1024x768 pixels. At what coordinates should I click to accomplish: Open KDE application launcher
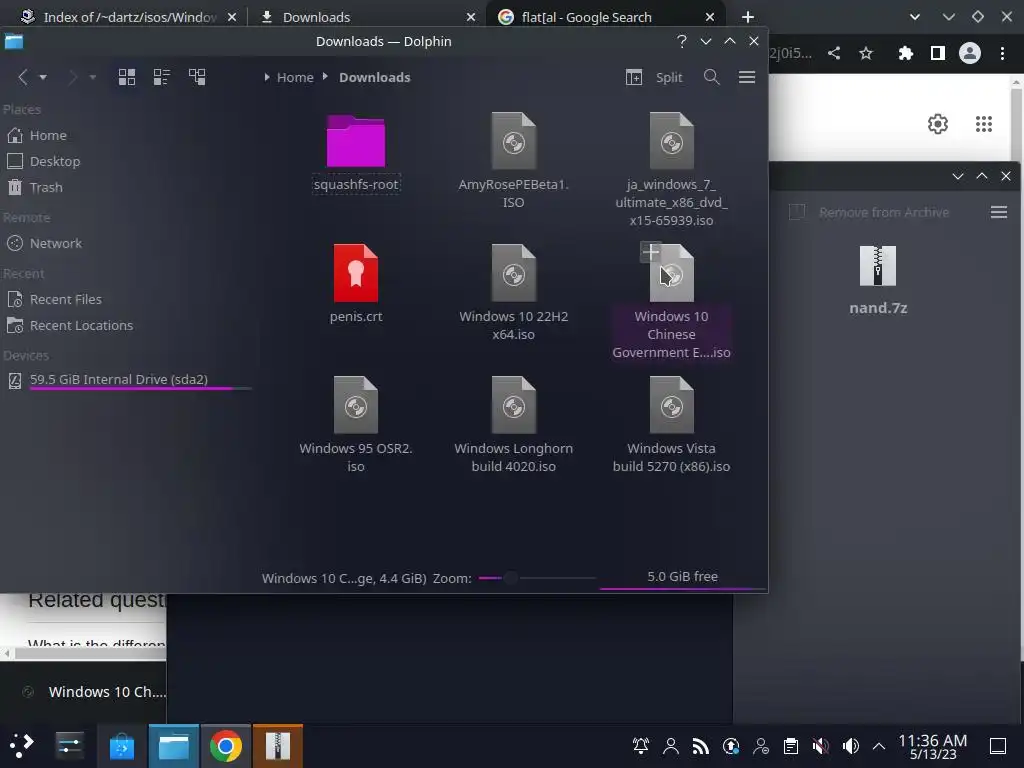point(22,745)
